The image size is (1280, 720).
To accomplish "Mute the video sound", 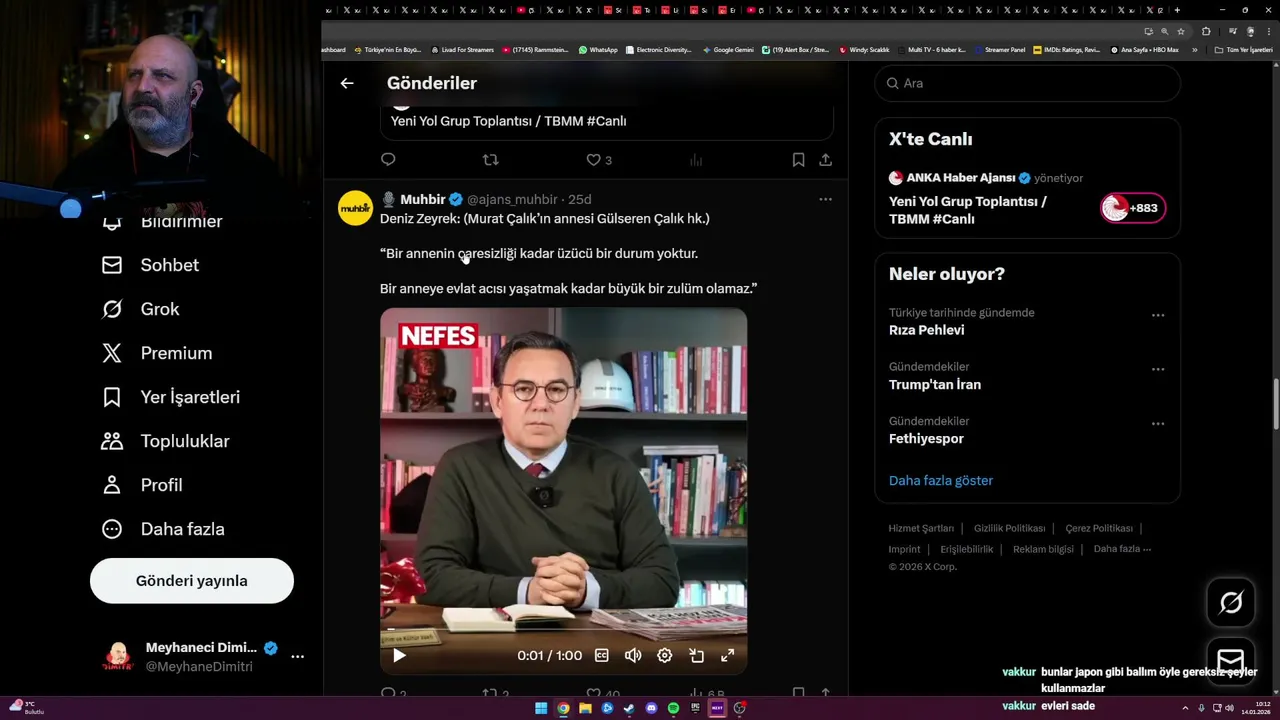I will (633, 656).
